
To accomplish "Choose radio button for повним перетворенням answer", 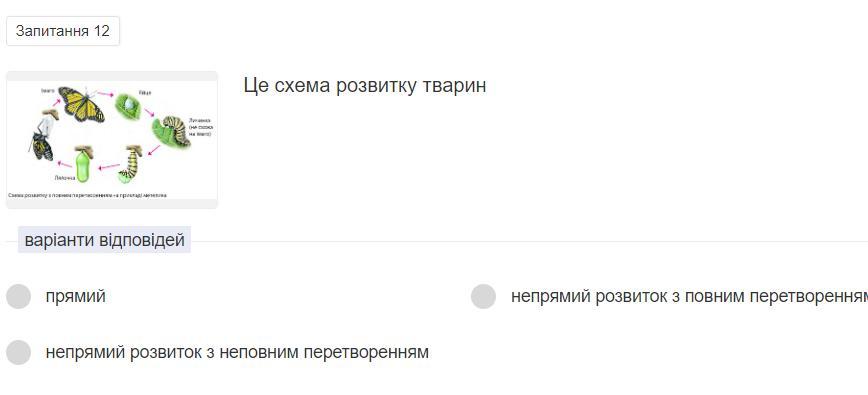I will (483, 297).
